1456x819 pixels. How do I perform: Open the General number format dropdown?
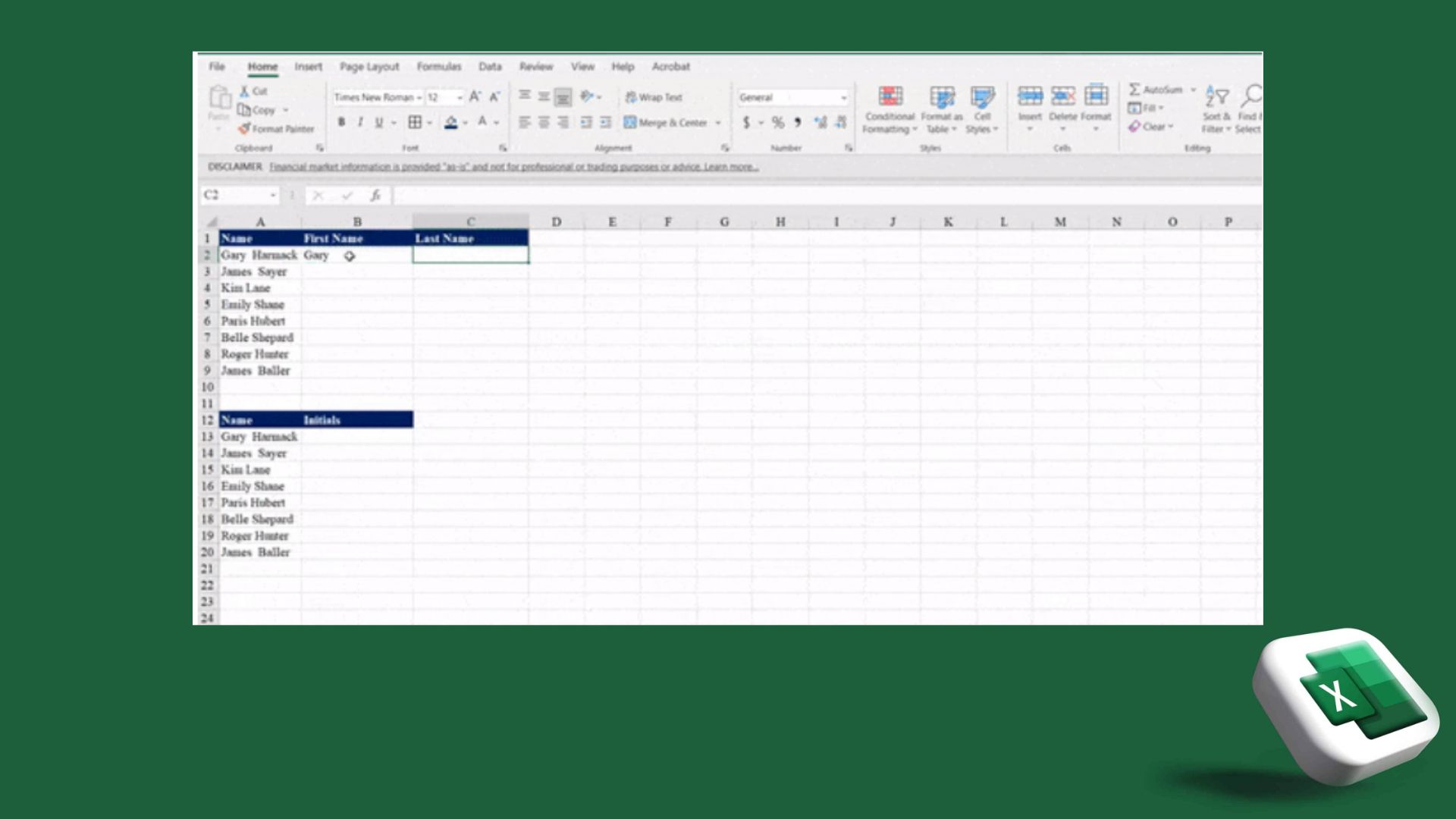point(843,98)
